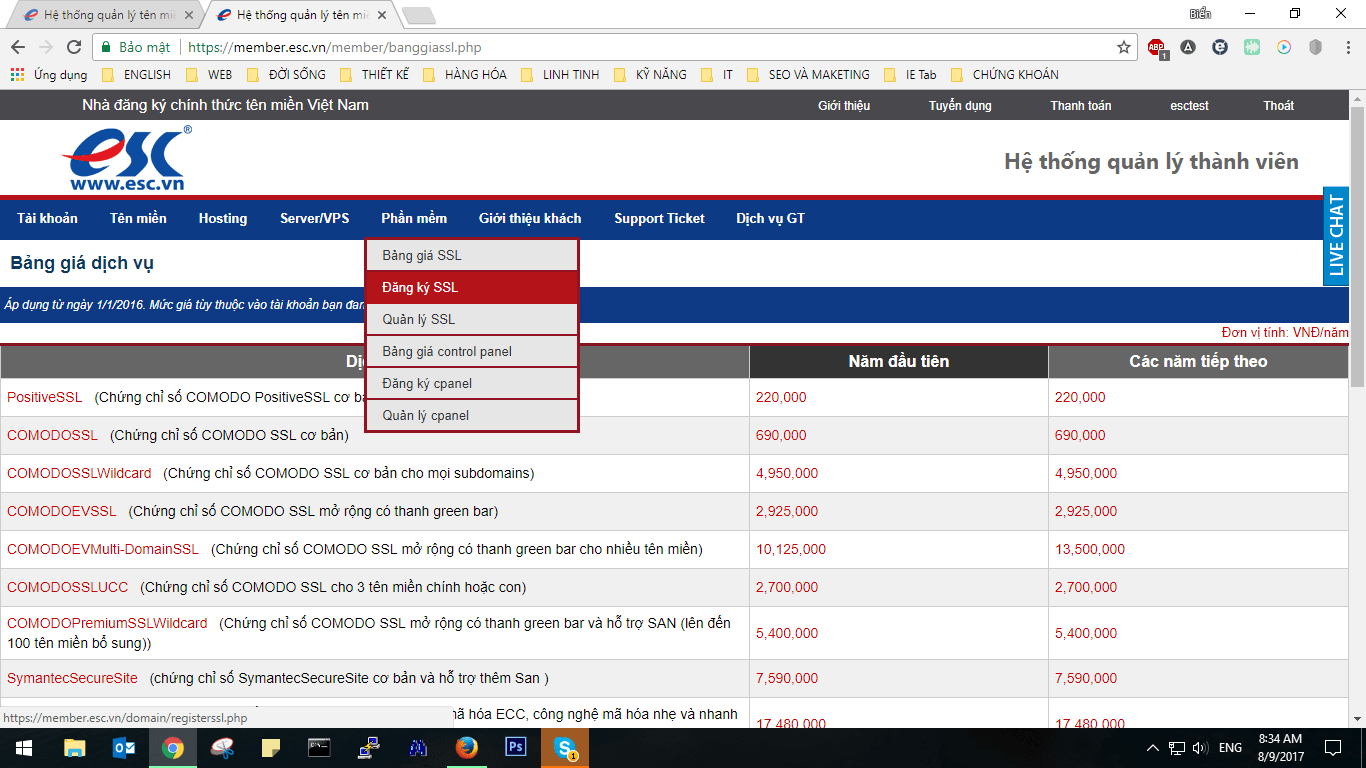Open the Tên miền navigation menu
The height and width of the screenshot is (768, 1366).
coord(138,219)
